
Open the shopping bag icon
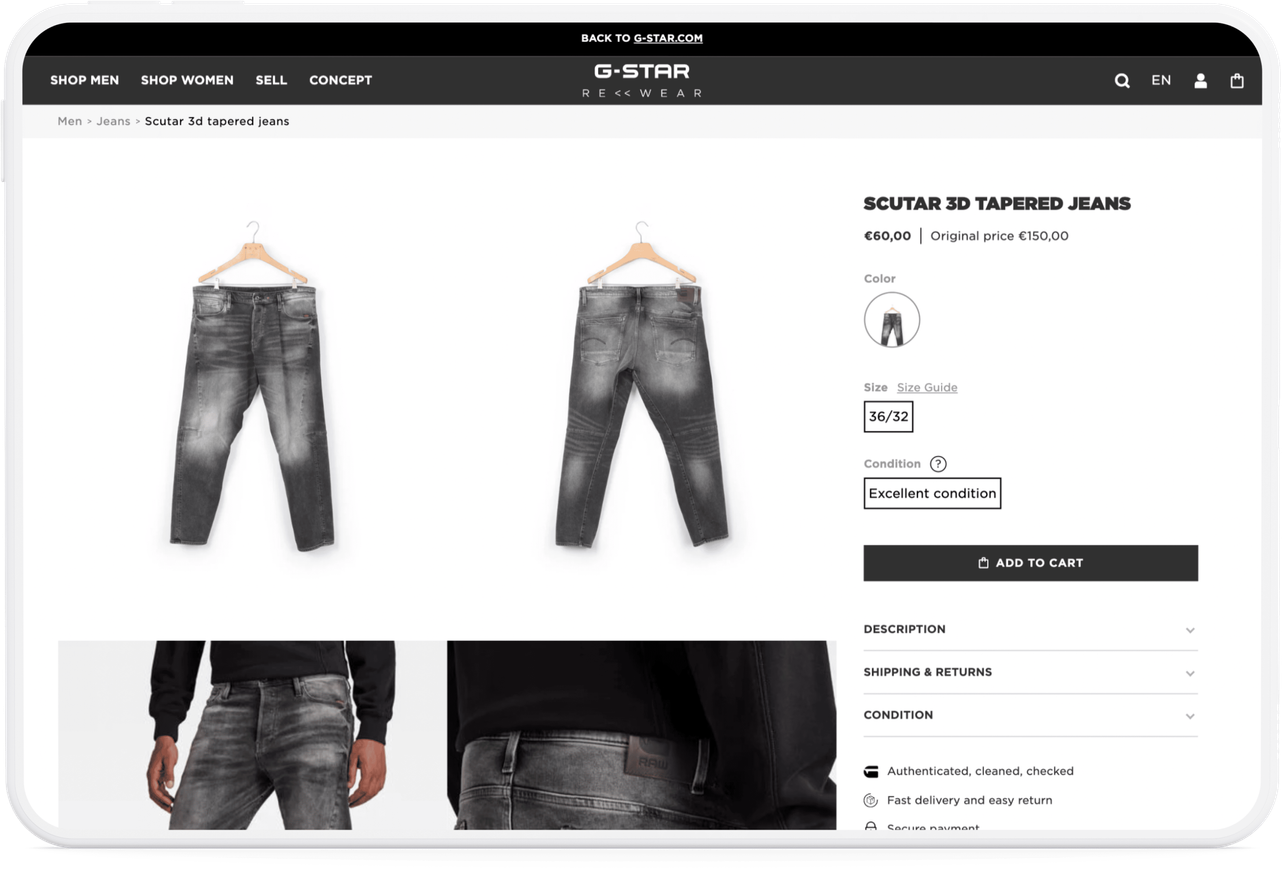(x=1237, y=81)
